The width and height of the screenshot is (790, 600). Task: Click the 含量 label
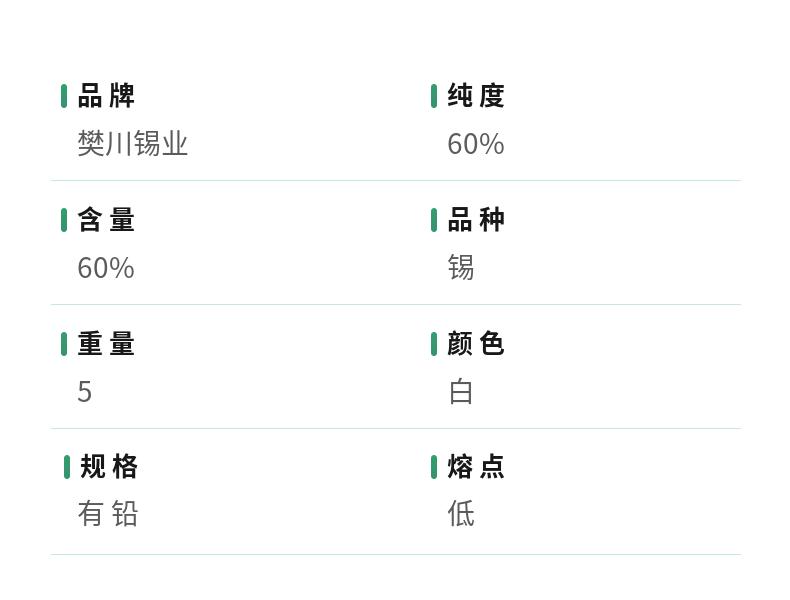tap(106, 220)
